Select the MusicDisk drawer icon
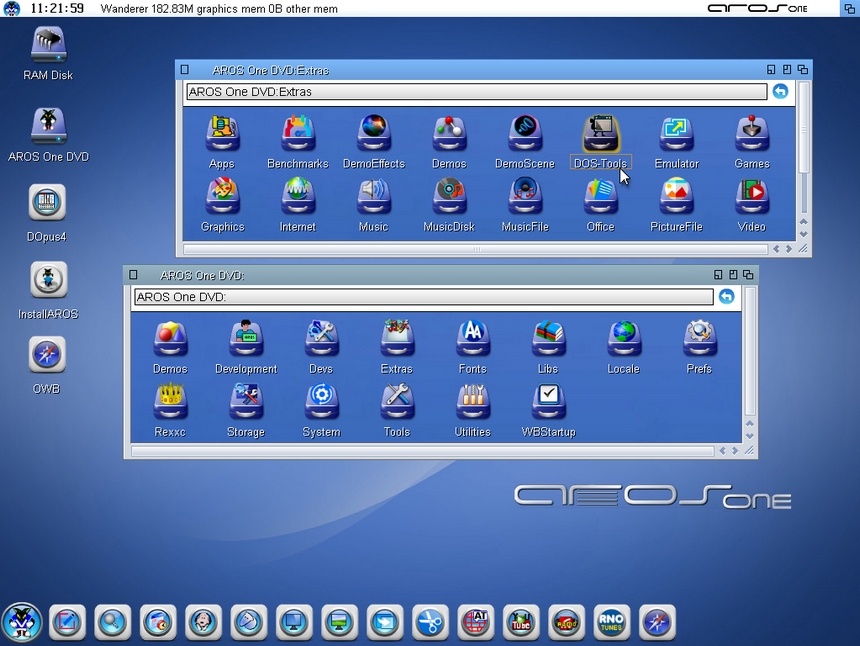Image resolution: width=860 pixels, height=646 pixels. click(x=449, y=197)
